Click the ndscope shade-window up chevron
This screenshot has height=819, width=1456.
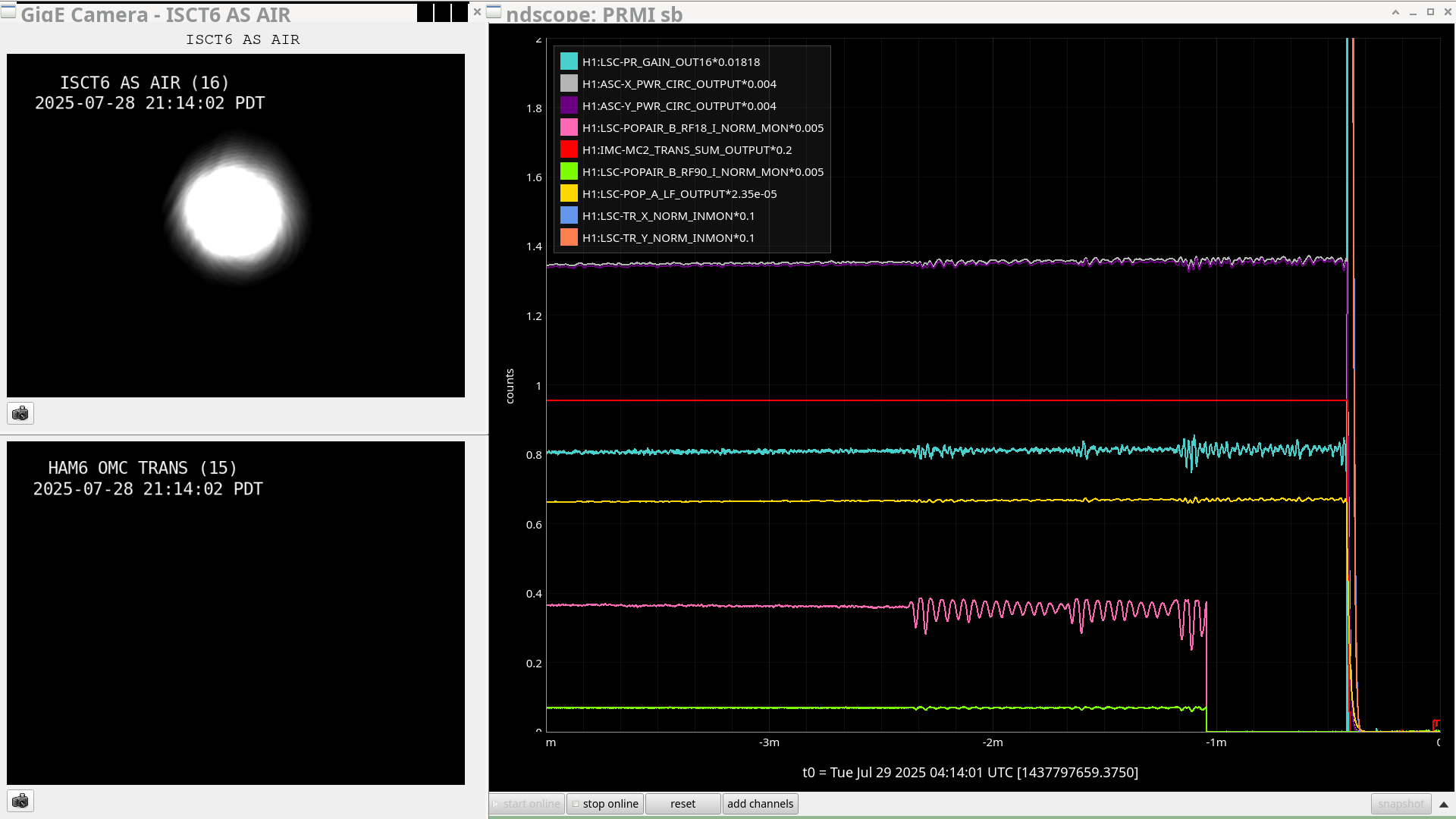[1395, 12]
